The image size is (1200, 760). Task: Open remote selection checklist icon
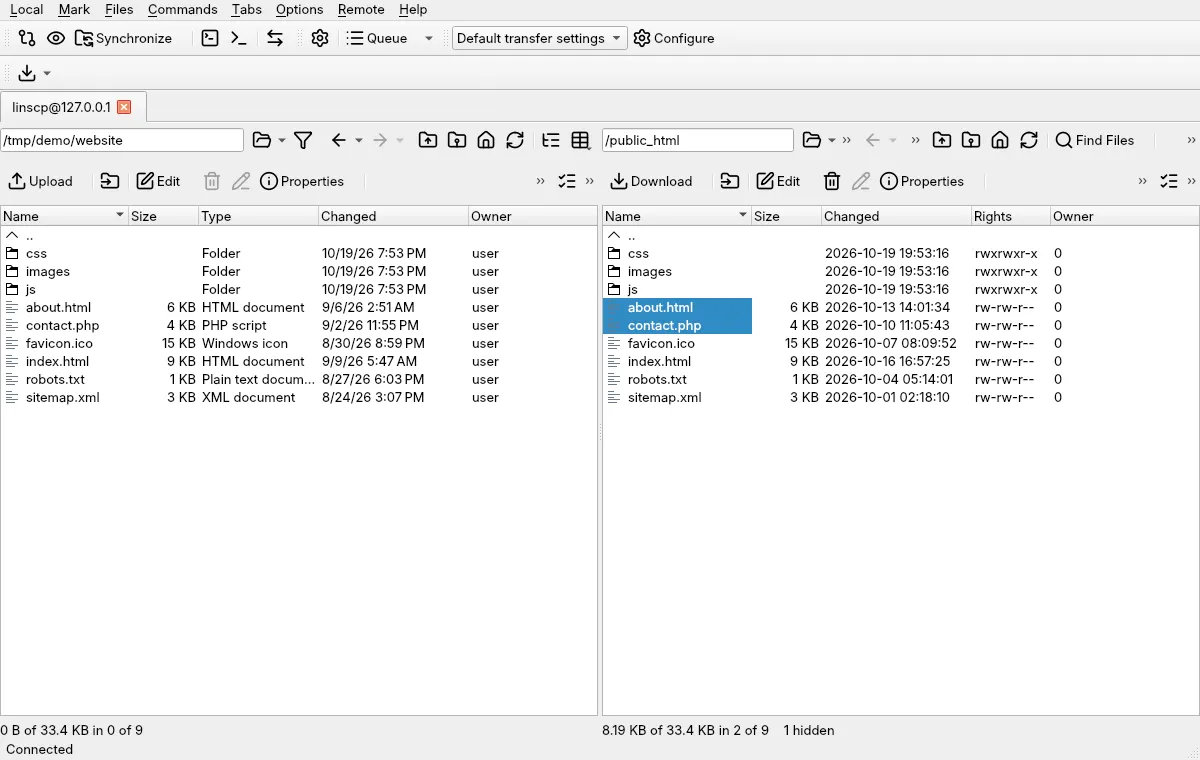(x=1169, y=181)
